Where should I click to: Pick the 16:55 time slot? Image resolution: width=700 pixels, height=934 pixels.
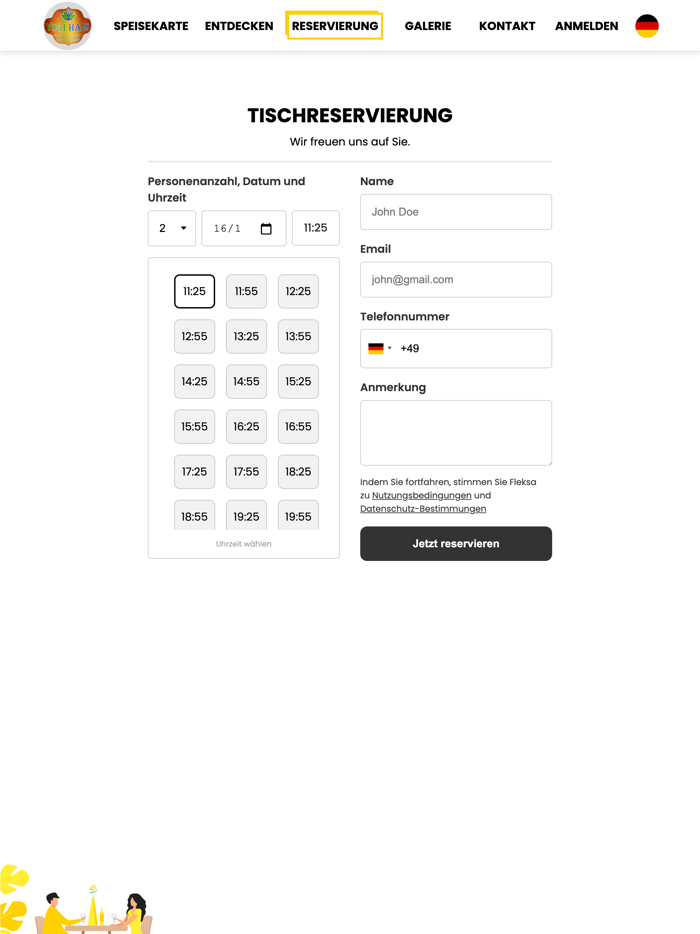298,427
